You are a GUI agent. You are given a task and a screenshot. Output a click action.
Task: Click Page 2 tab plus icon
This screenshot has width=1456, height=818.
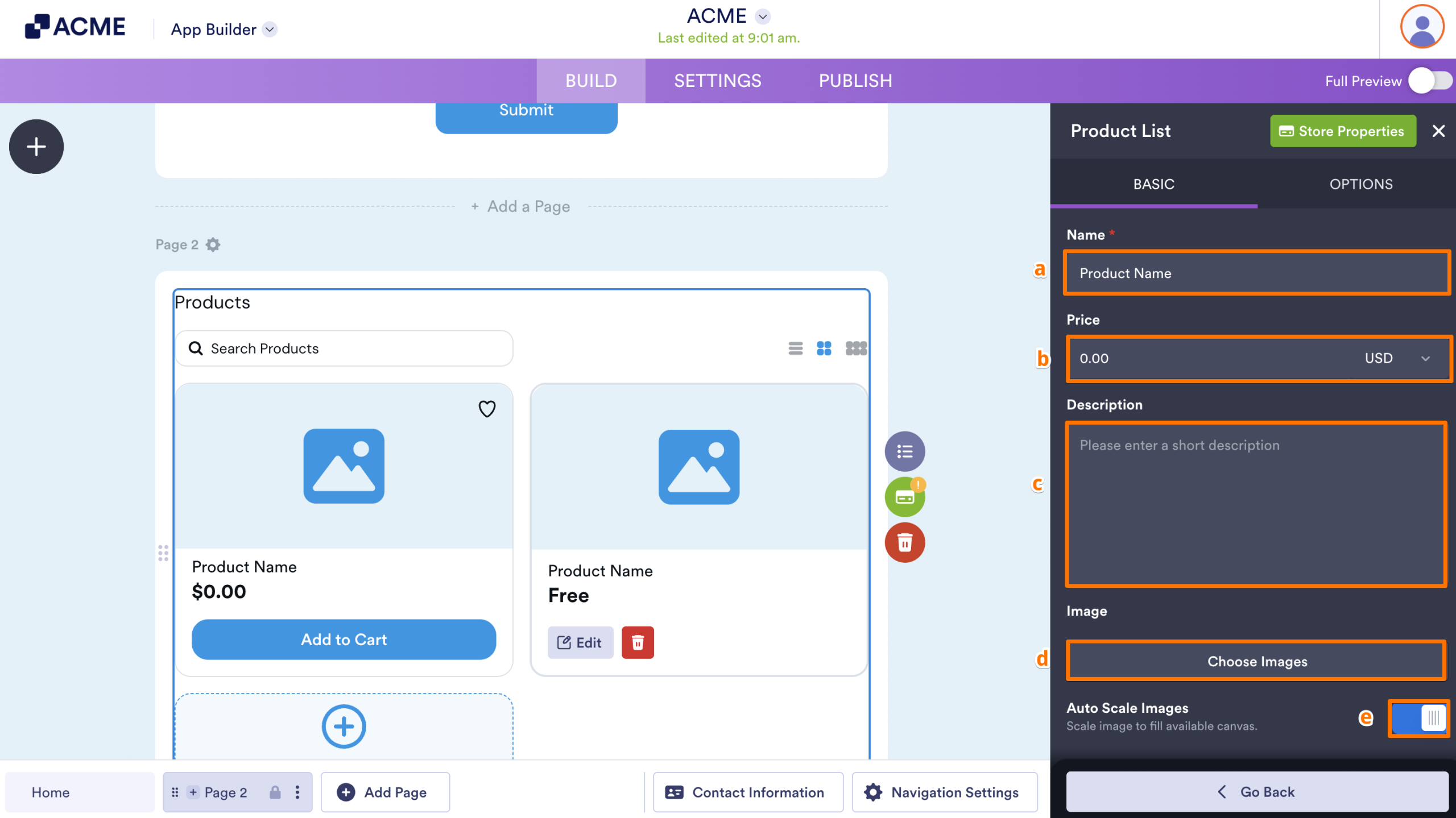193,792
